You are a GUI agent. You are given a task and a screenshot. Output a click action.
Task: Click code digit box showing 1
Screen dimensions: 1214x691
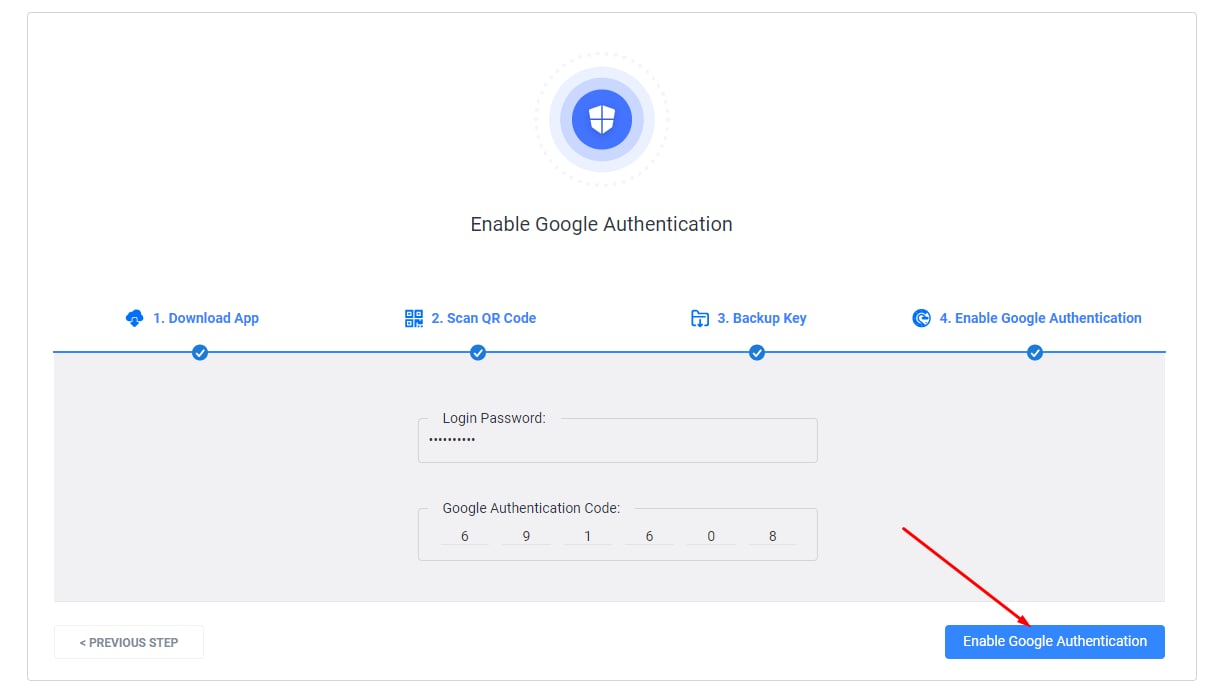588,536
